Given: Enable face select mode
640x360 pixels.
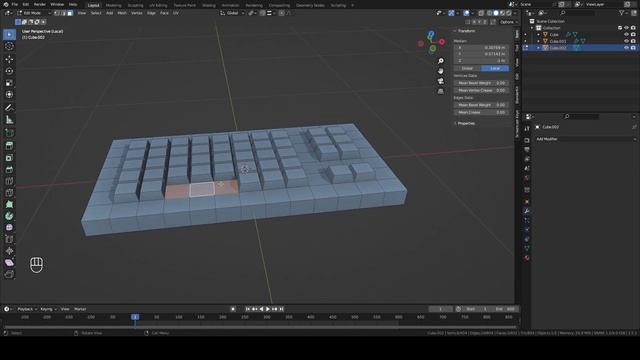Looking at the screenshot, I should point(70,13).
